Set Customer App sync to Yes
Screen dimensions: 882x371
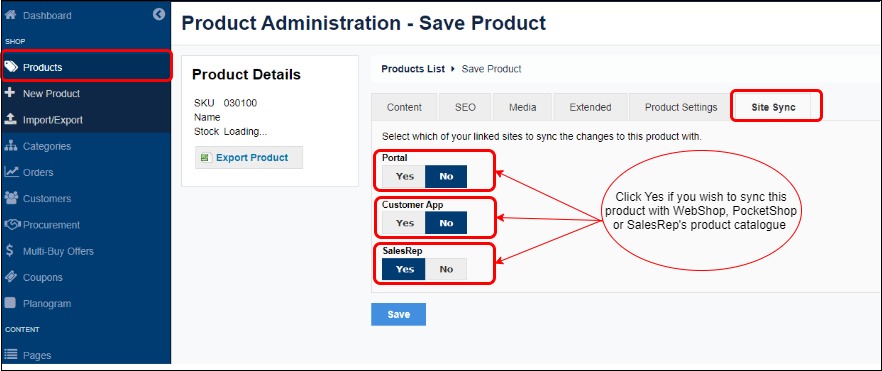click(x=404, y=223)
